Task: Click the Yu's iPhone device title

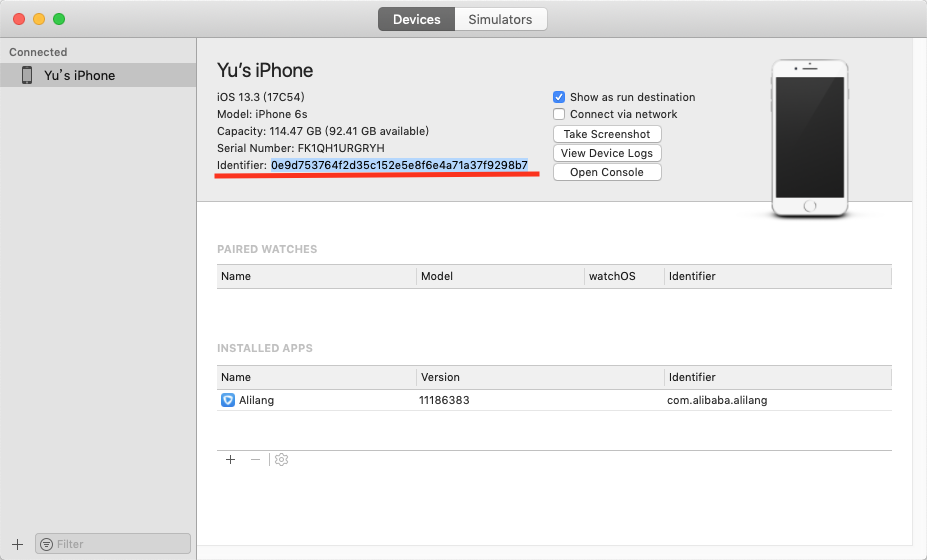Action: coord(265,70)
